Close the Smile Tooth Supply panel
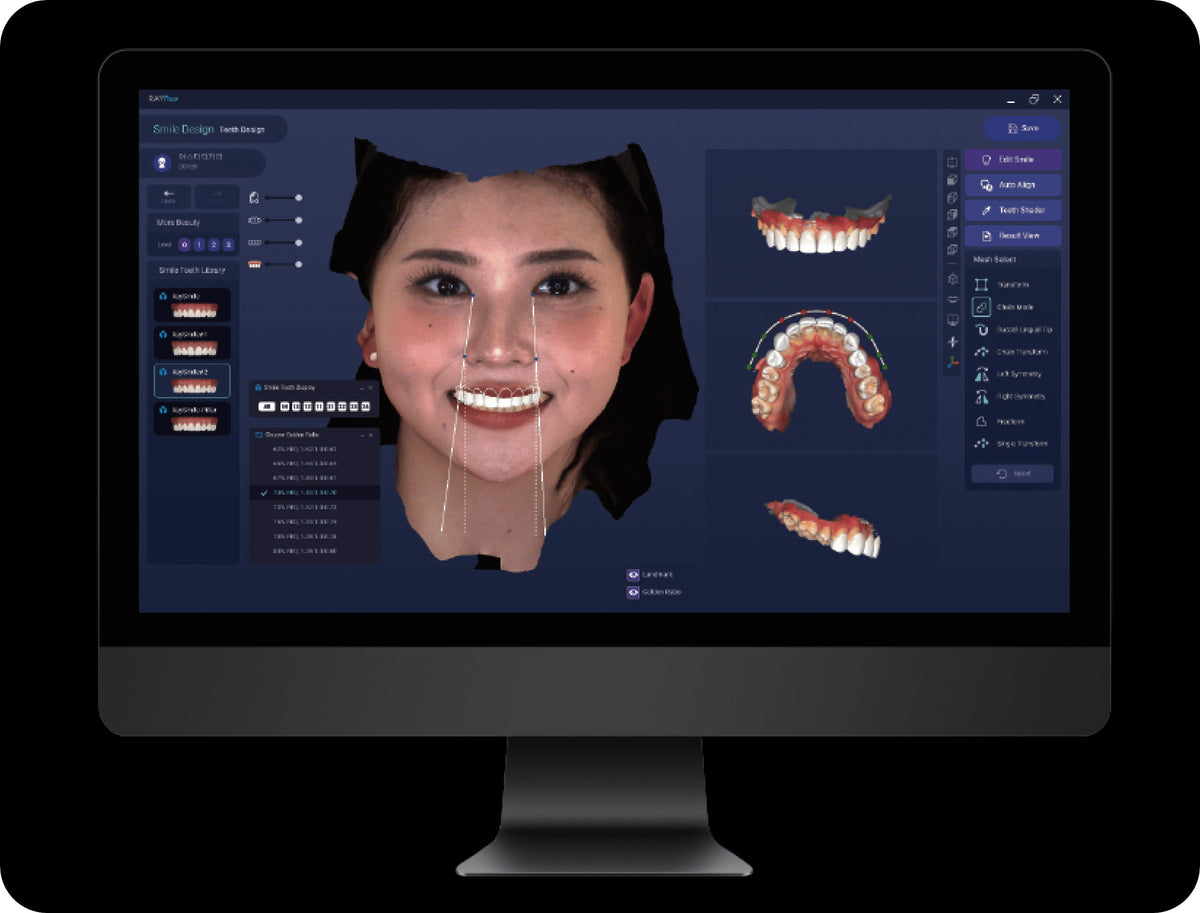The width and height of the screenshot is (1200, 913). (370, 387)
